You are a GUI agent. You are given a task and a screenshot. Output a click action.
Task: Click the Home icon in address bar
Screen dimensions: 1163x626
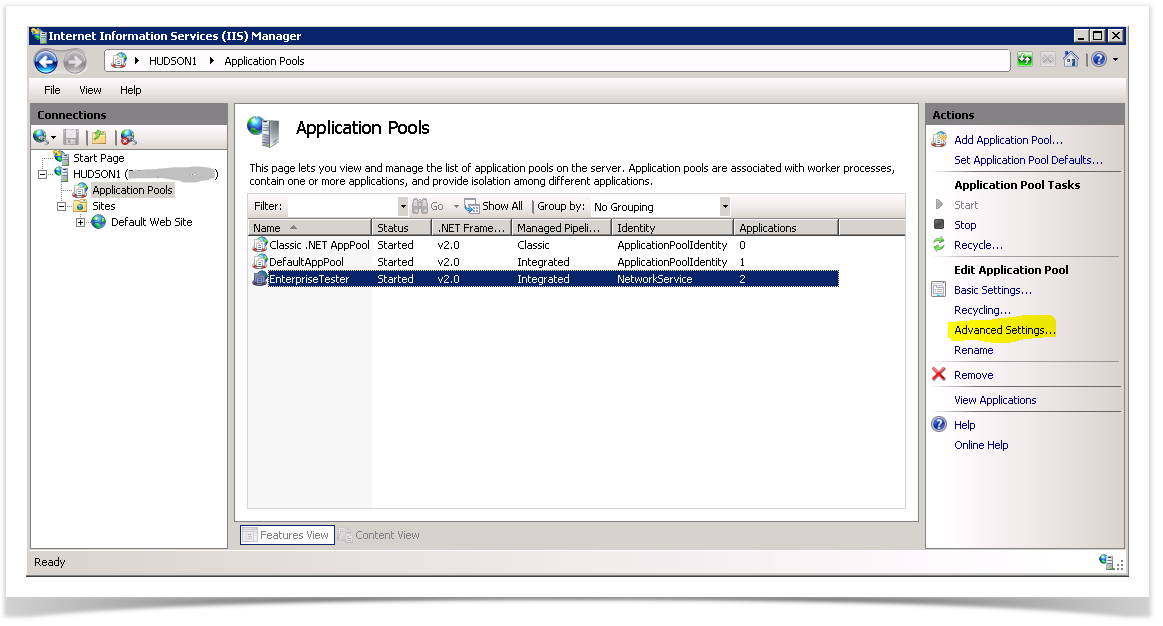(1071, 60)
